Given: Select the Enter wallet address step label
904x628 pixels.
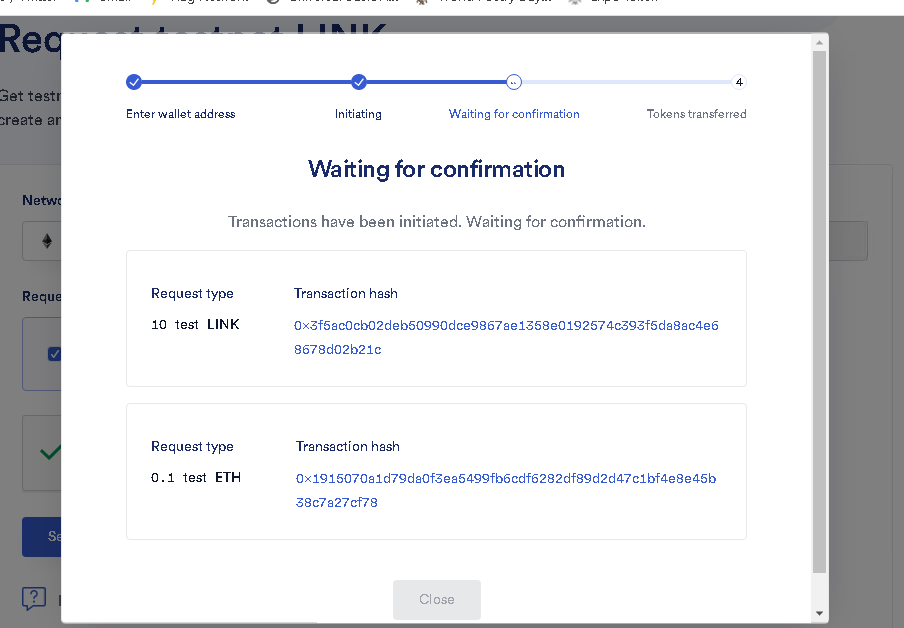Looking at the screenshot, I should tap(180, 114).
